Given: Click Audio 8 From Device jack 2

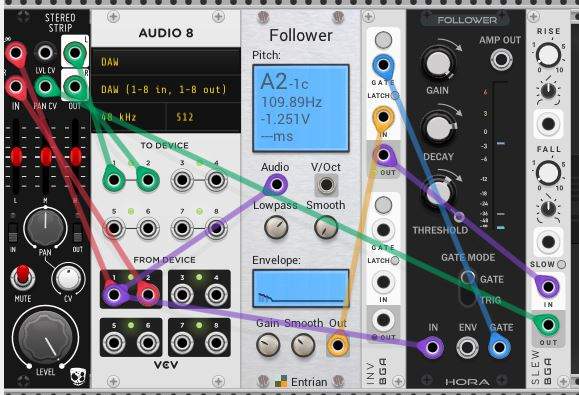Looking at the screenshot, I should click(148, 295).
